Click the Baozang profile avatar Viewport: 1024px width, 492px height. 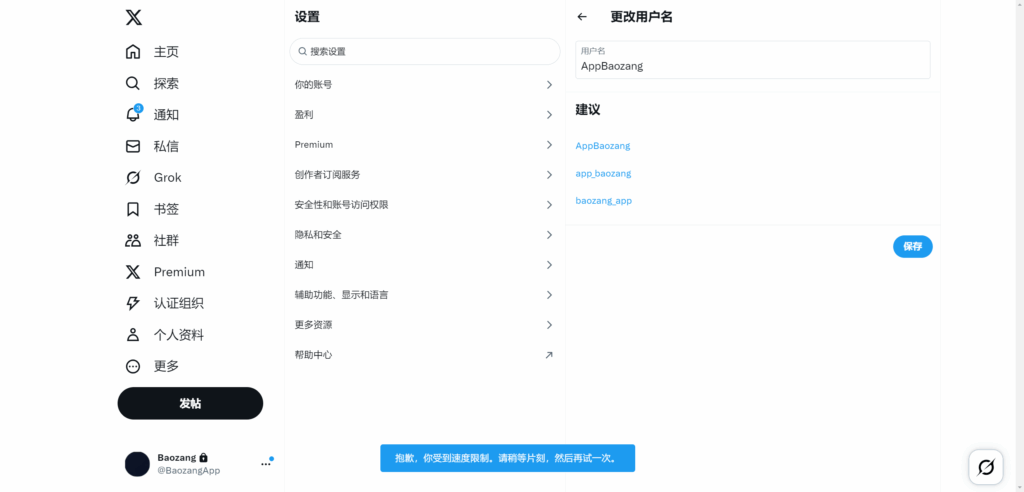(x=137, y=464)
